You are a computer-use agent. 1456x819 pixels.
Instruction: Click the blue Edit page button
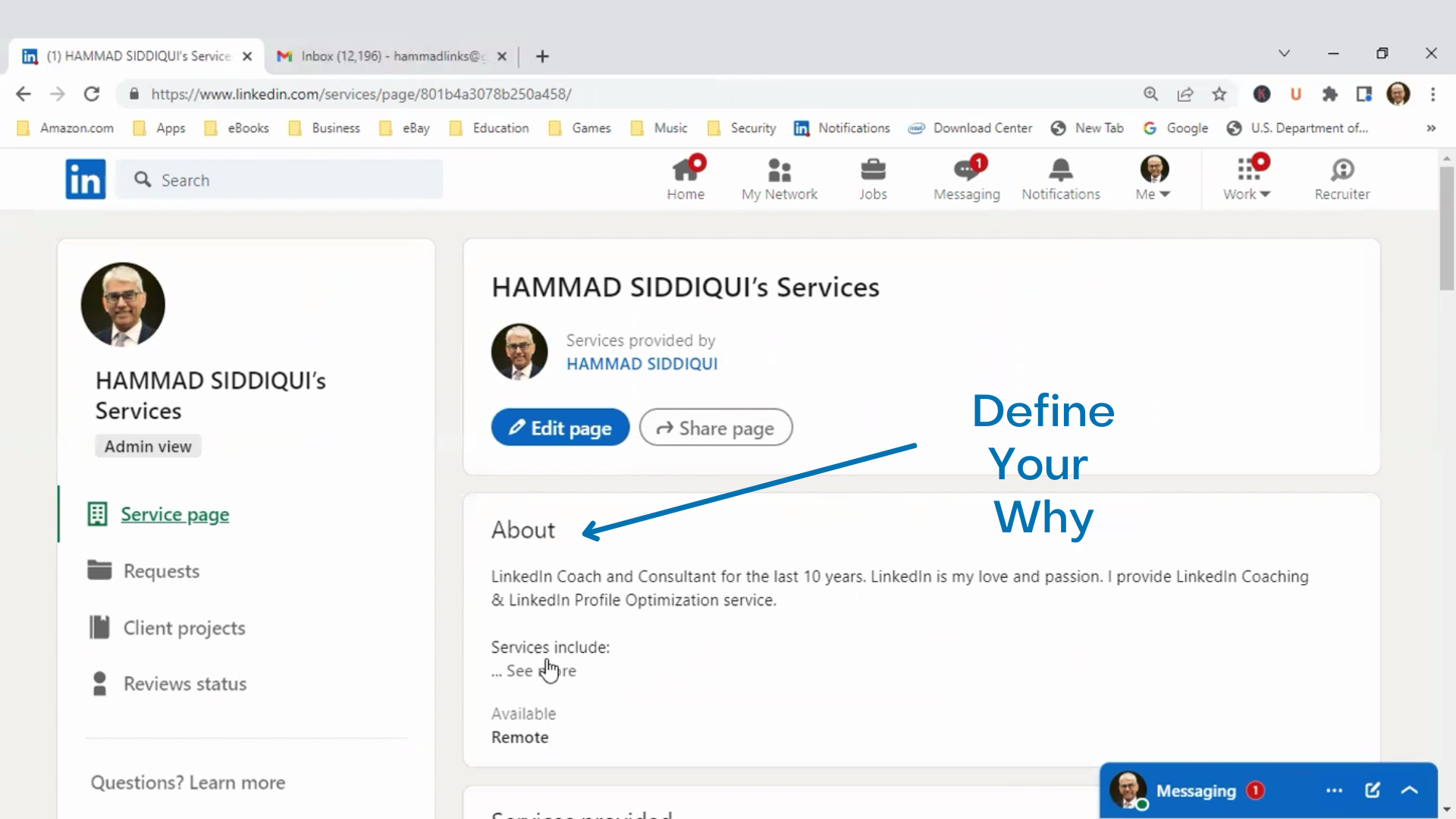(560, 428)
